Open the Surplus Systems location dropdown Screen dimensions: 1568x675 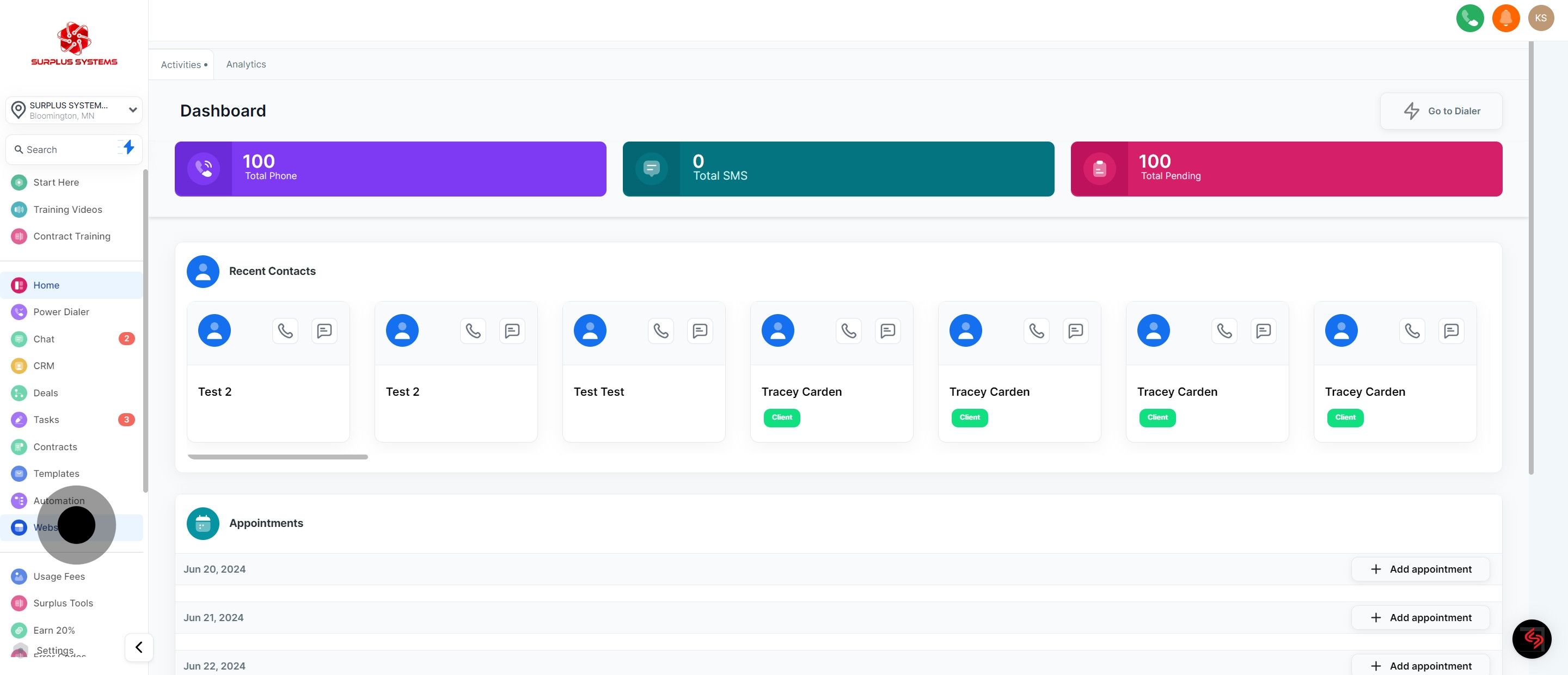[x=73, y=110]
